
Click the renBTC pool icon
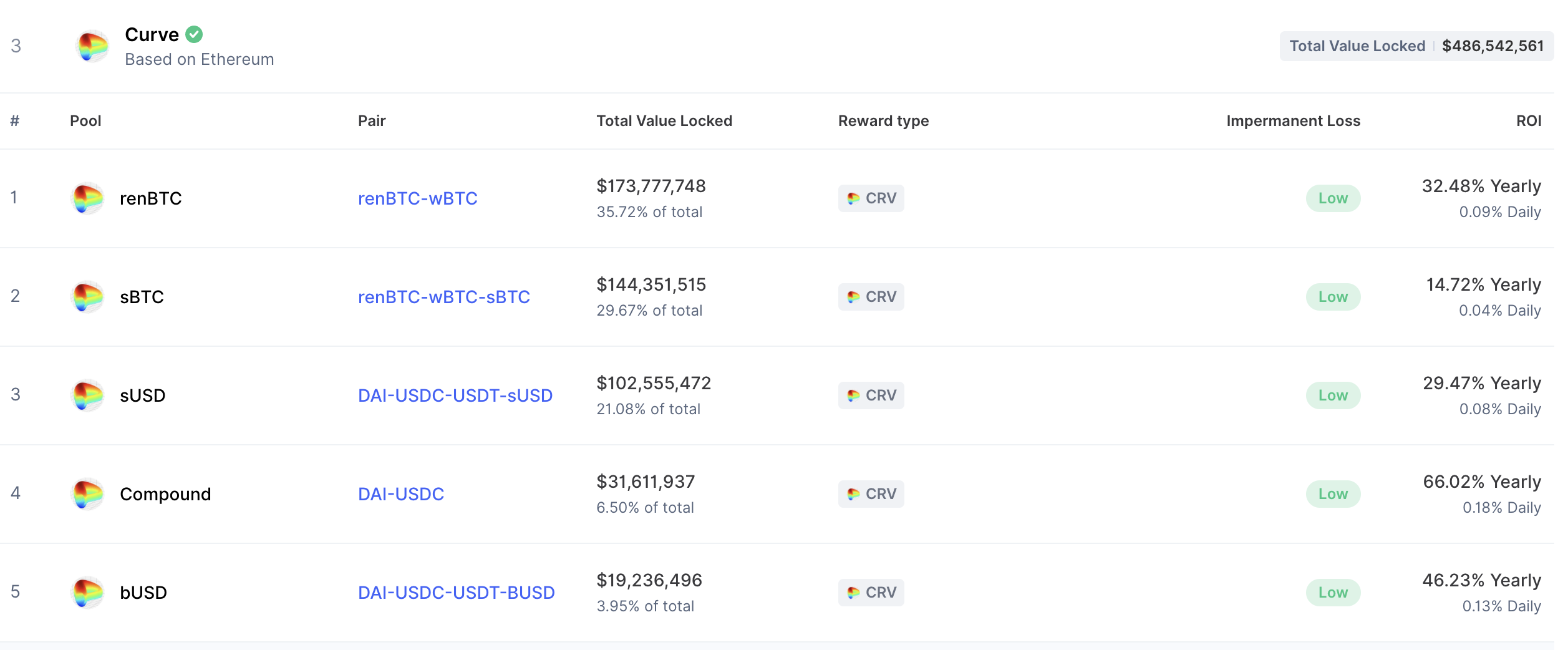pos(88,198)
